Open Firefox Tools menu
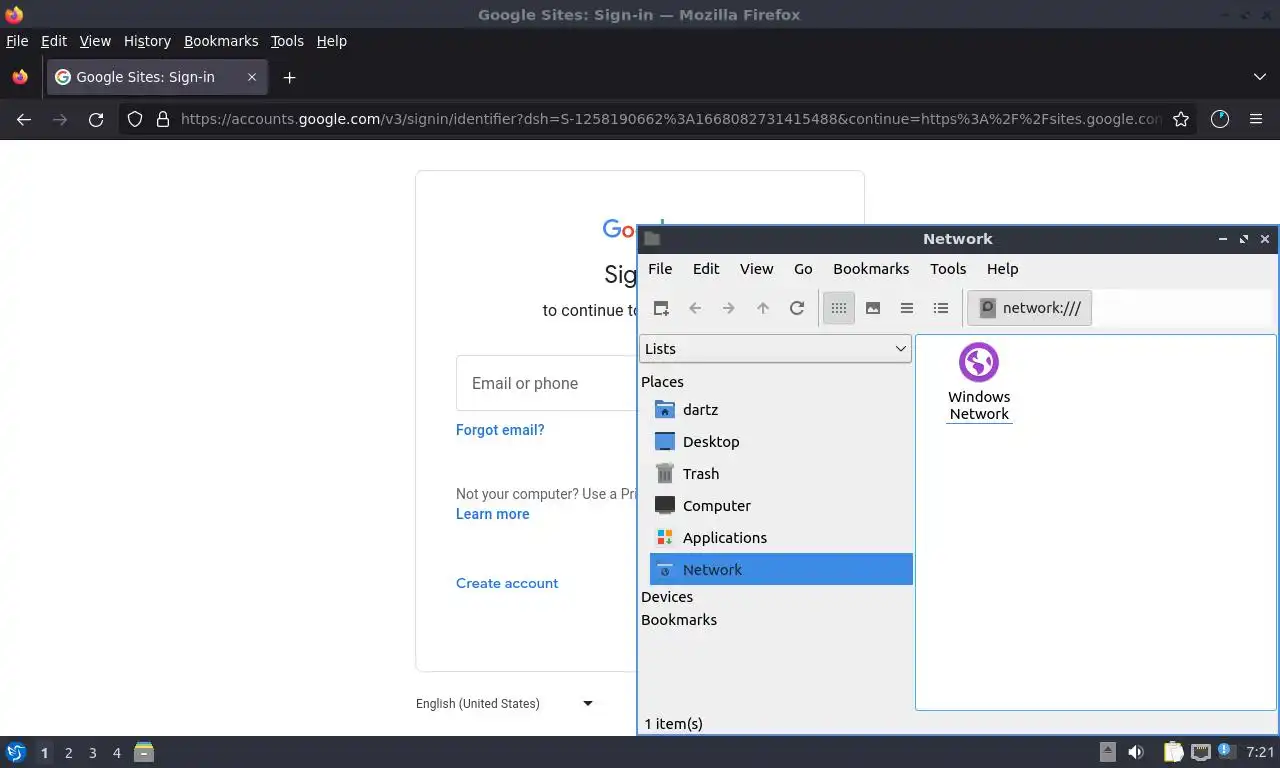This screenshot has height=768, width=1280. pos(287,41)
